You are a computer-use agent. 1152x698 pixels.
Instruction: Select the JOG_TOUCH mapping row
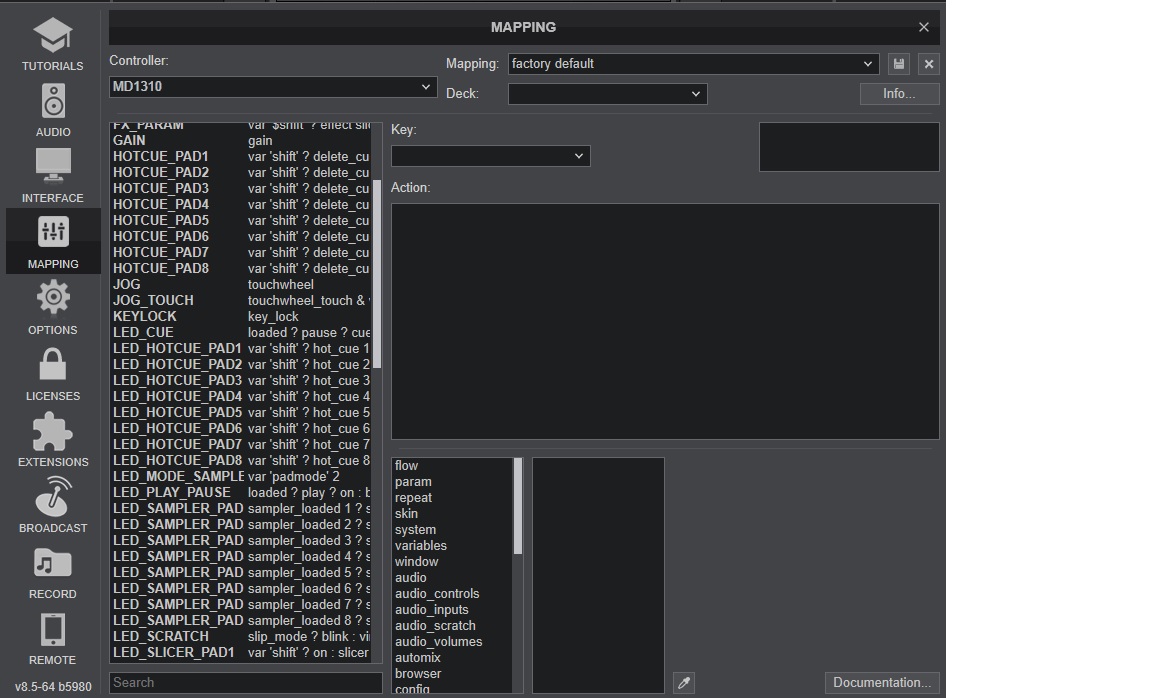click(x=241, y=301)
